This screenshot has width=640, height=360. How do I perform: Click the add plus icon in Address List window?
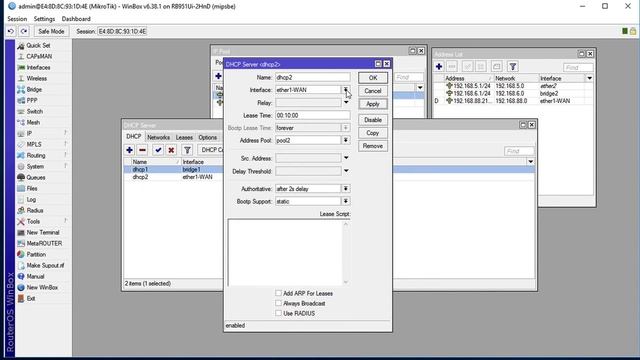coord(439,67)
